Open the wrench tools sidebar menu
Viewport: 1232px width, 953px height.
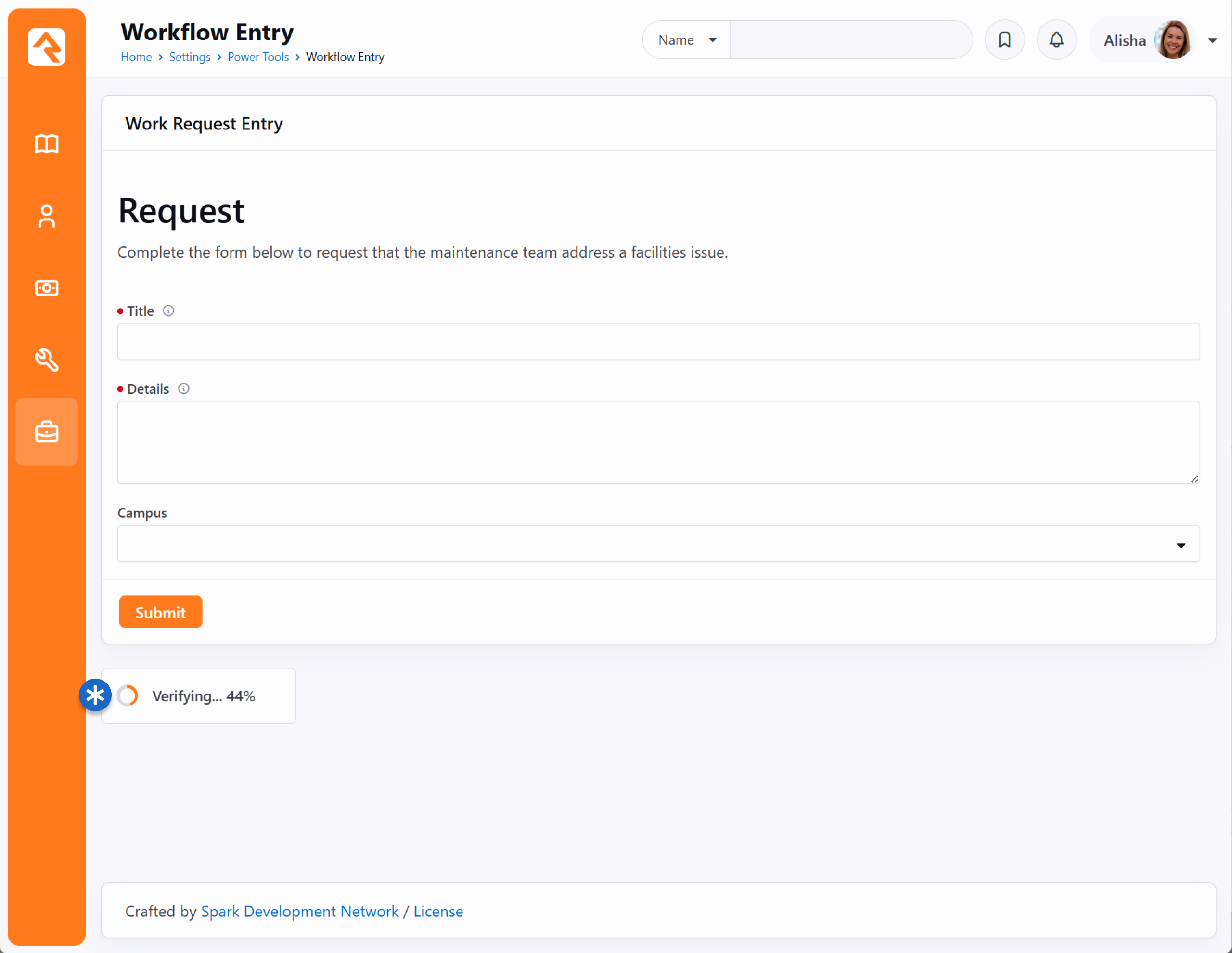pos(46,360)
